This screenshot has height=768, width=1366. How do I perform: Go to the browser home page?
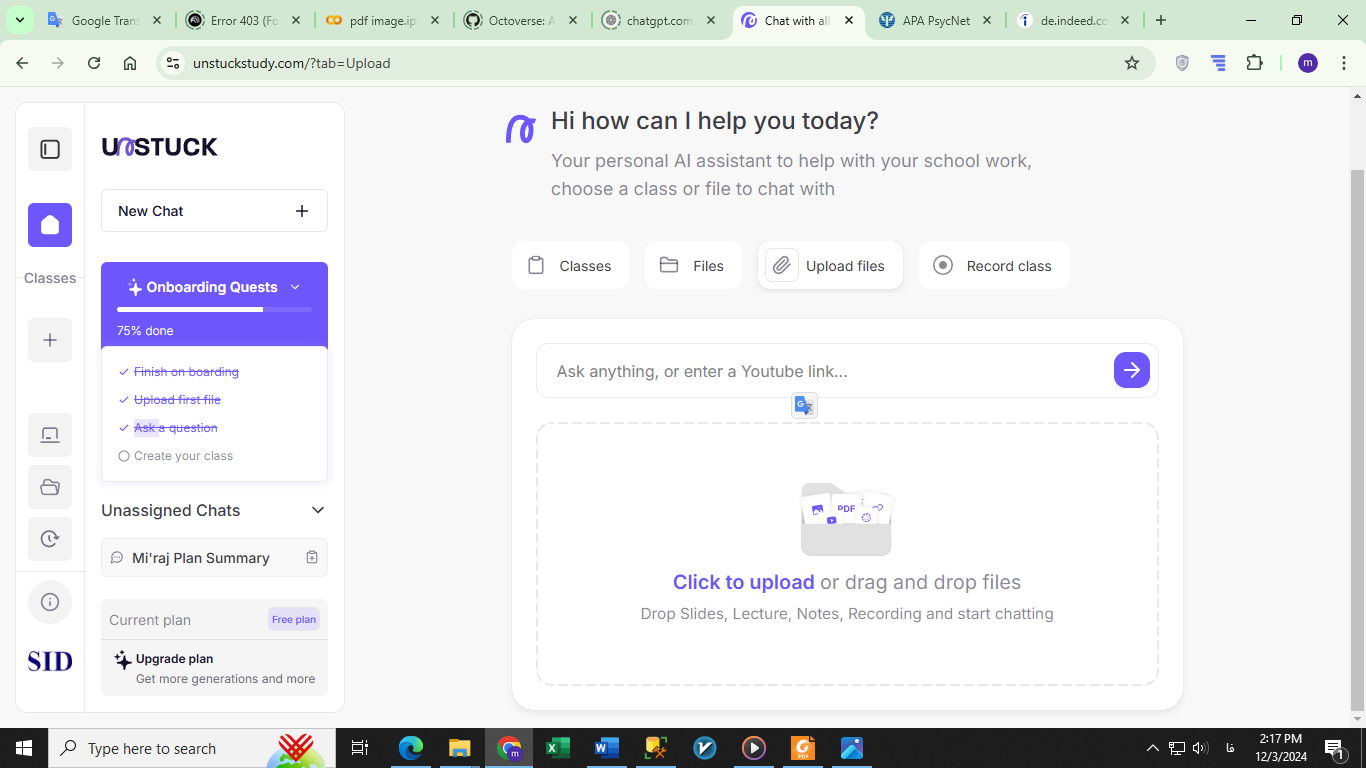coord(130,63)
